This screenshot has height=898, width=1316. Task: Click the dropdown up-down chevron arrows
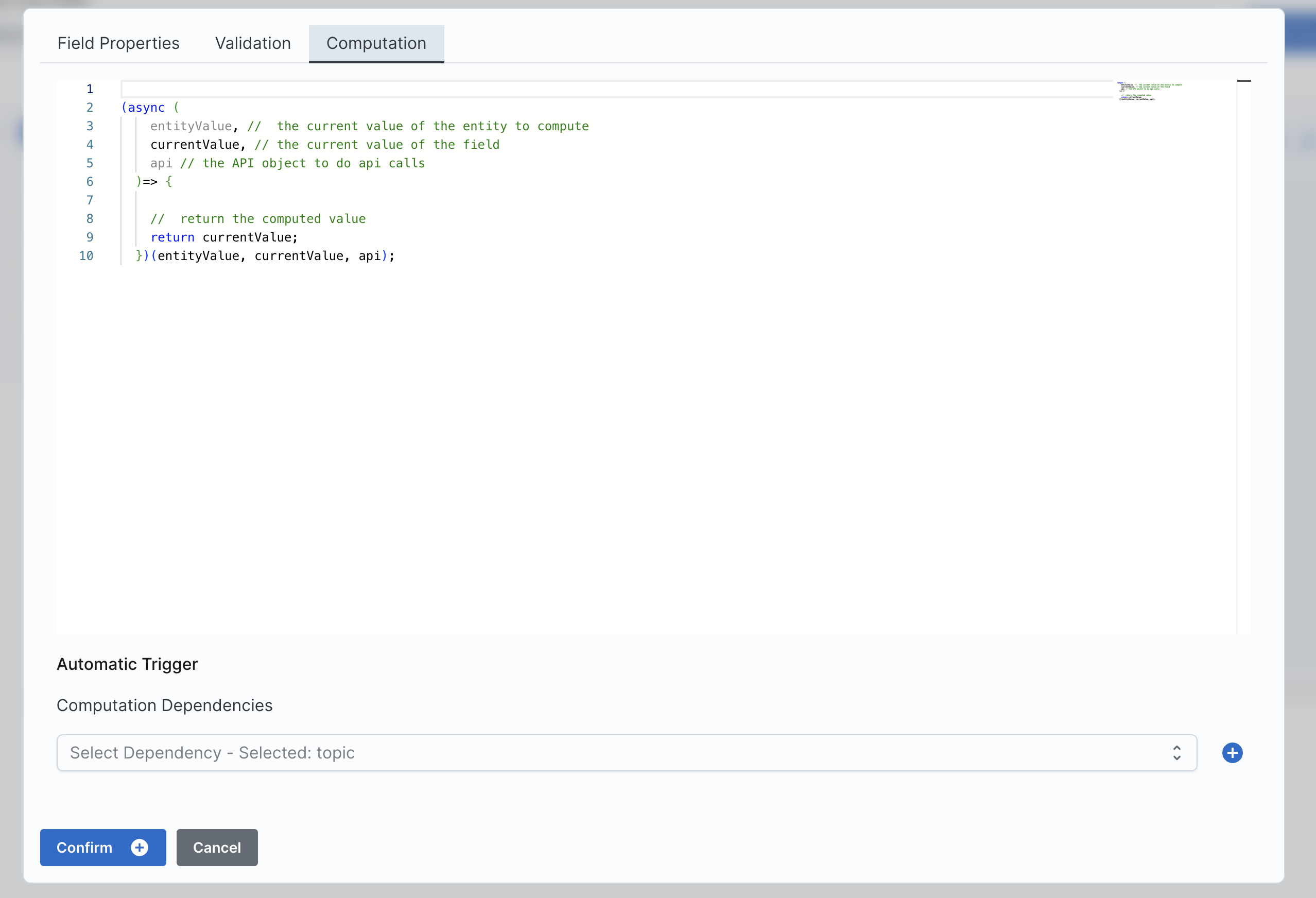tap(1176, 752)
